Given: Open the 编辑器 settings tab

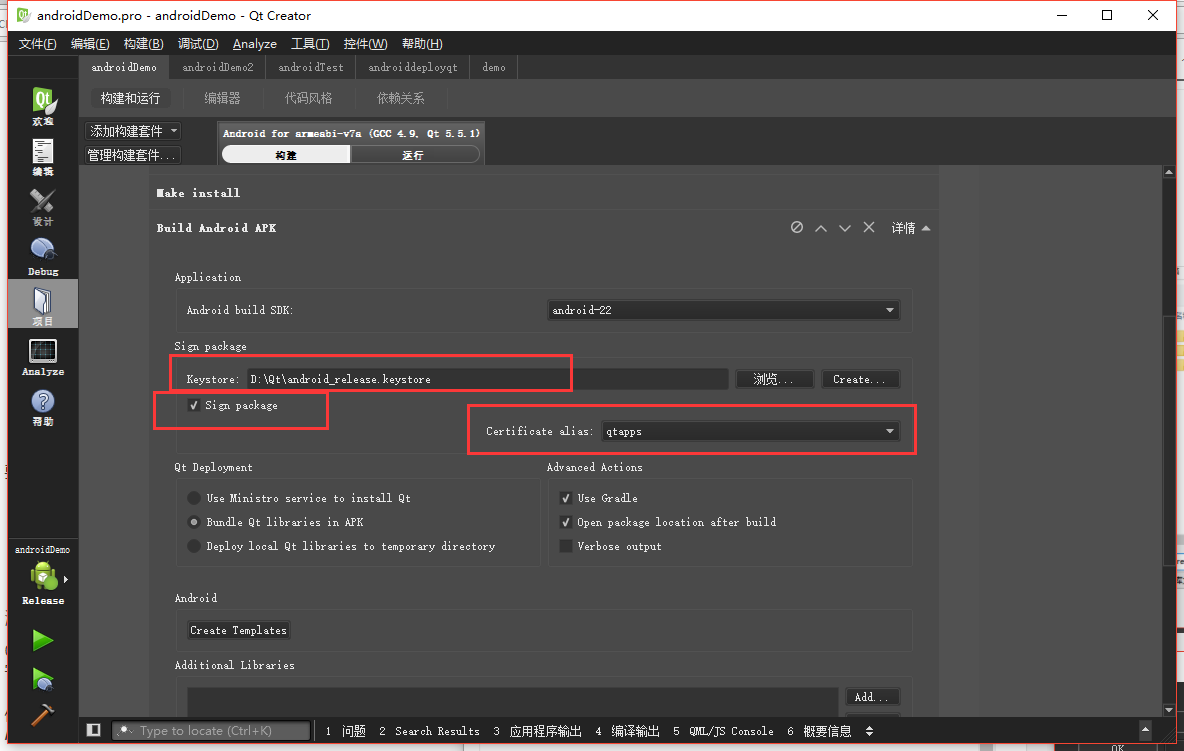Looking at the screenshot, I should [x=222, y=98].
